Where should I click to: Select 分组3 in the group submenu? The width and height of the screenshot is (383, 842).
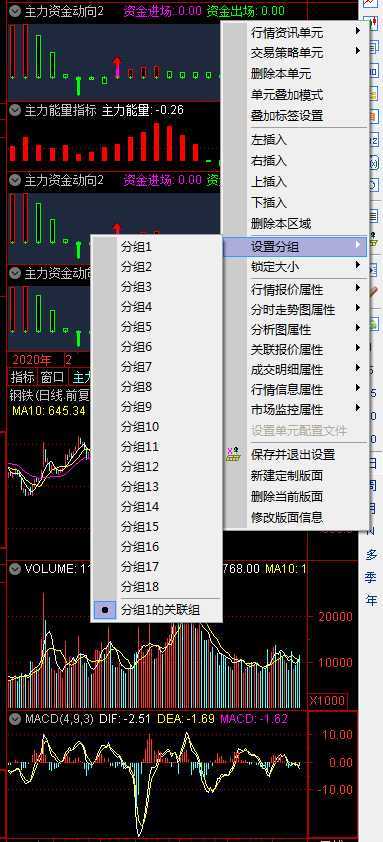pyautogui.click(x=157, y=287)
